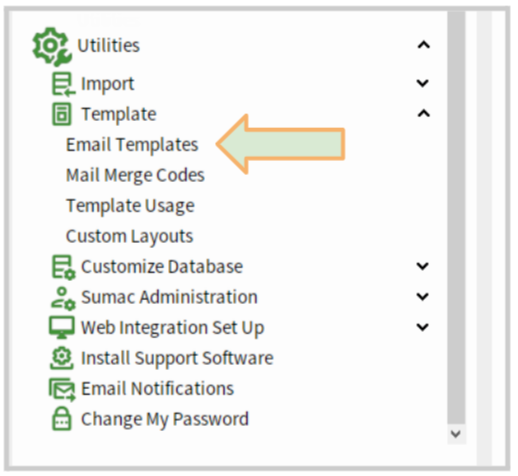The width and height of the screenshot is (518, 476).
Task: Click the Change My Password lock icon
Action: coord(62,419)
